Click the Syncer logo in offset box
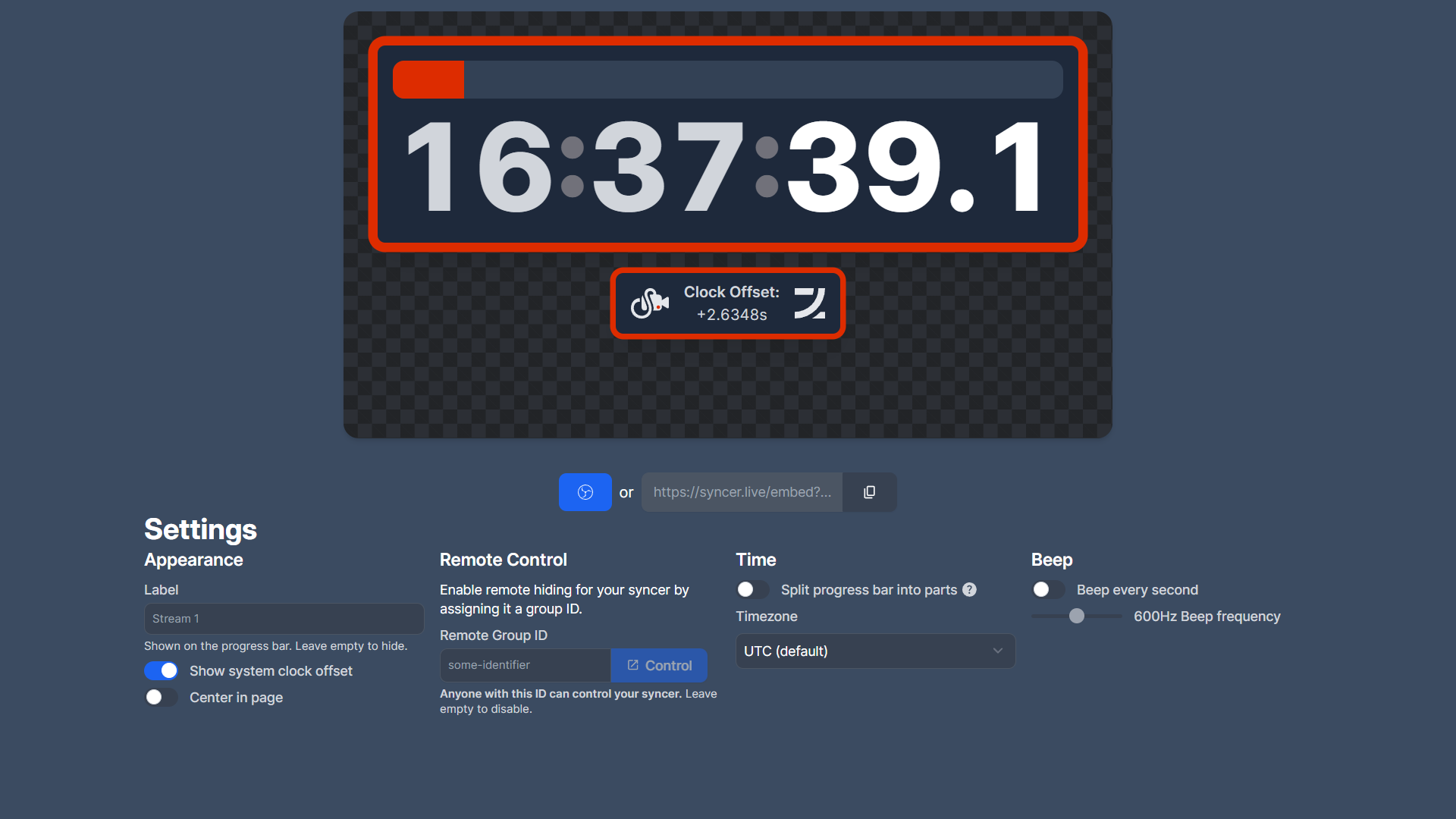1456x819 pixels. 809,303
